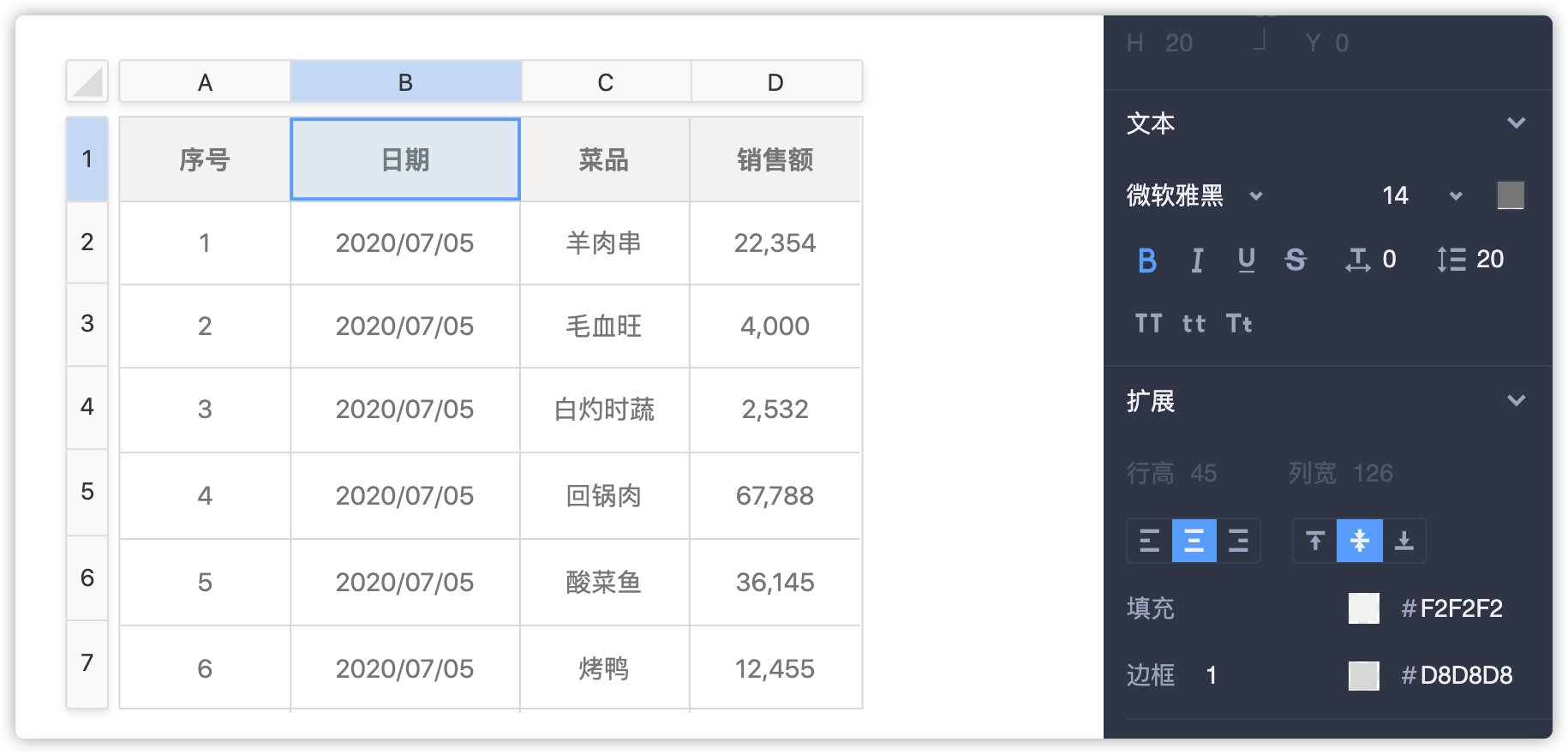Collapse the 文本 section
1568x754 pixels.
pyautogui.click(x=1516, y=123)
